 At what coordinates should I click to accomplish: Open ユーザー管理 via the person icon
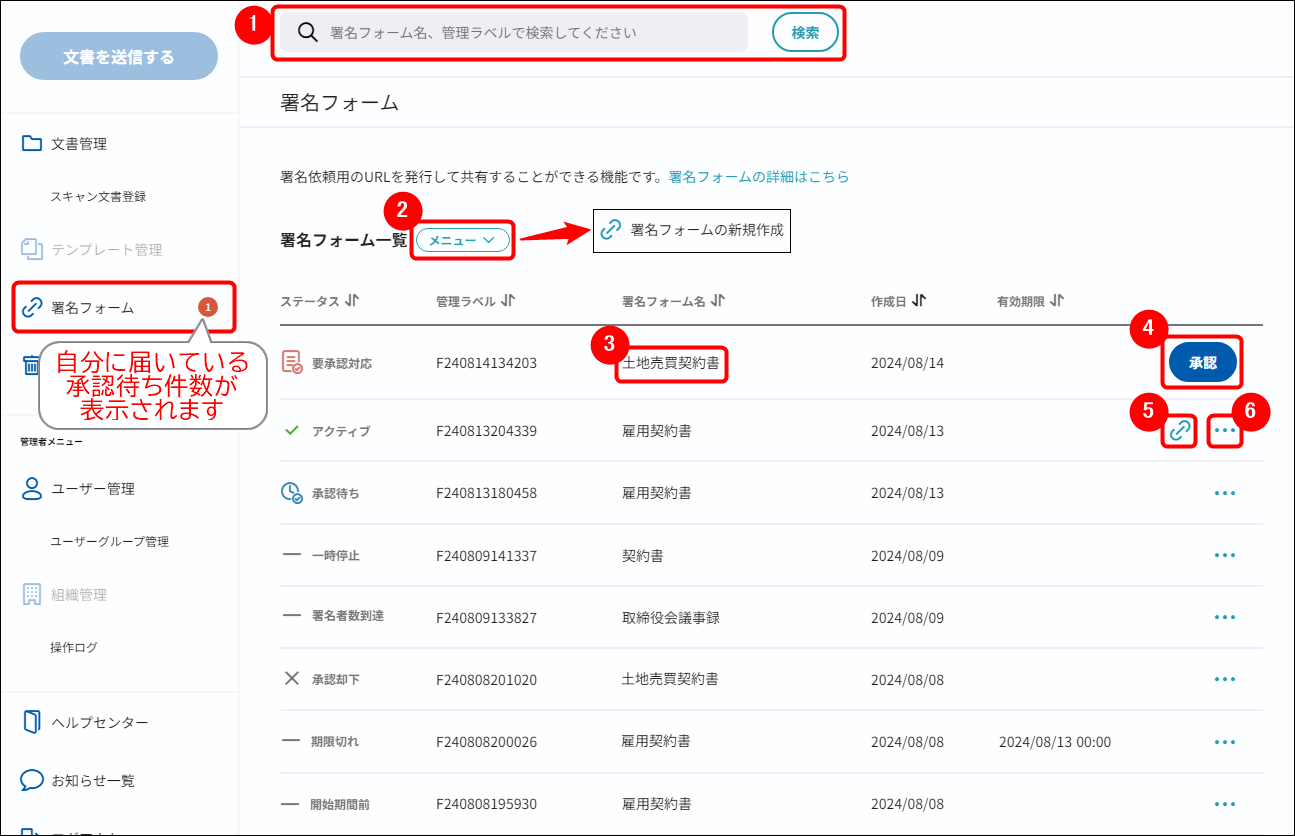[x=31, y=488]
